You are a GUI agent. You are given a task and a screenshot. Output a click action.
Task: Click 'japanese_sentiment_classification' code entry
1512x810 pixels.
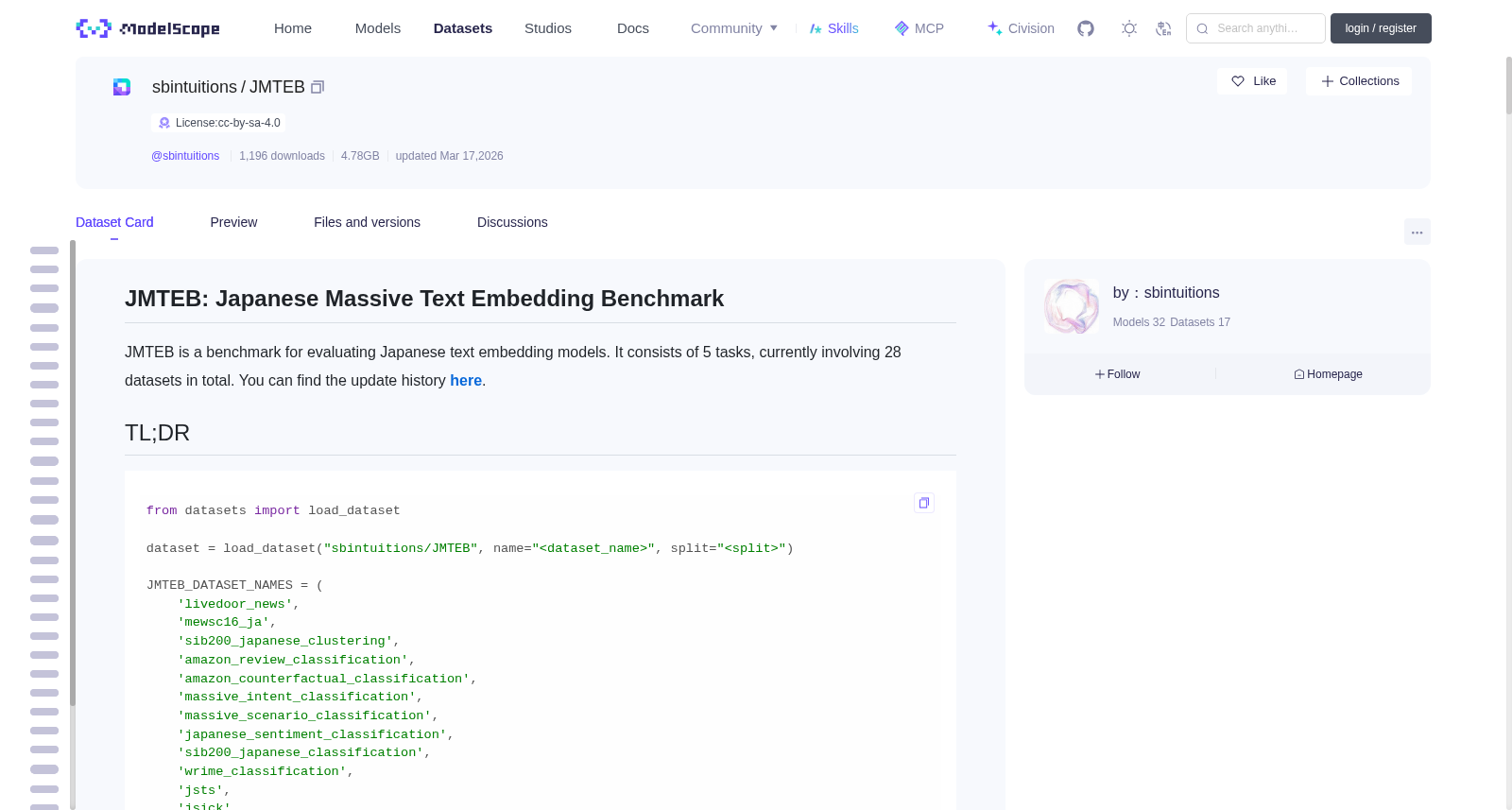(312, 734)
